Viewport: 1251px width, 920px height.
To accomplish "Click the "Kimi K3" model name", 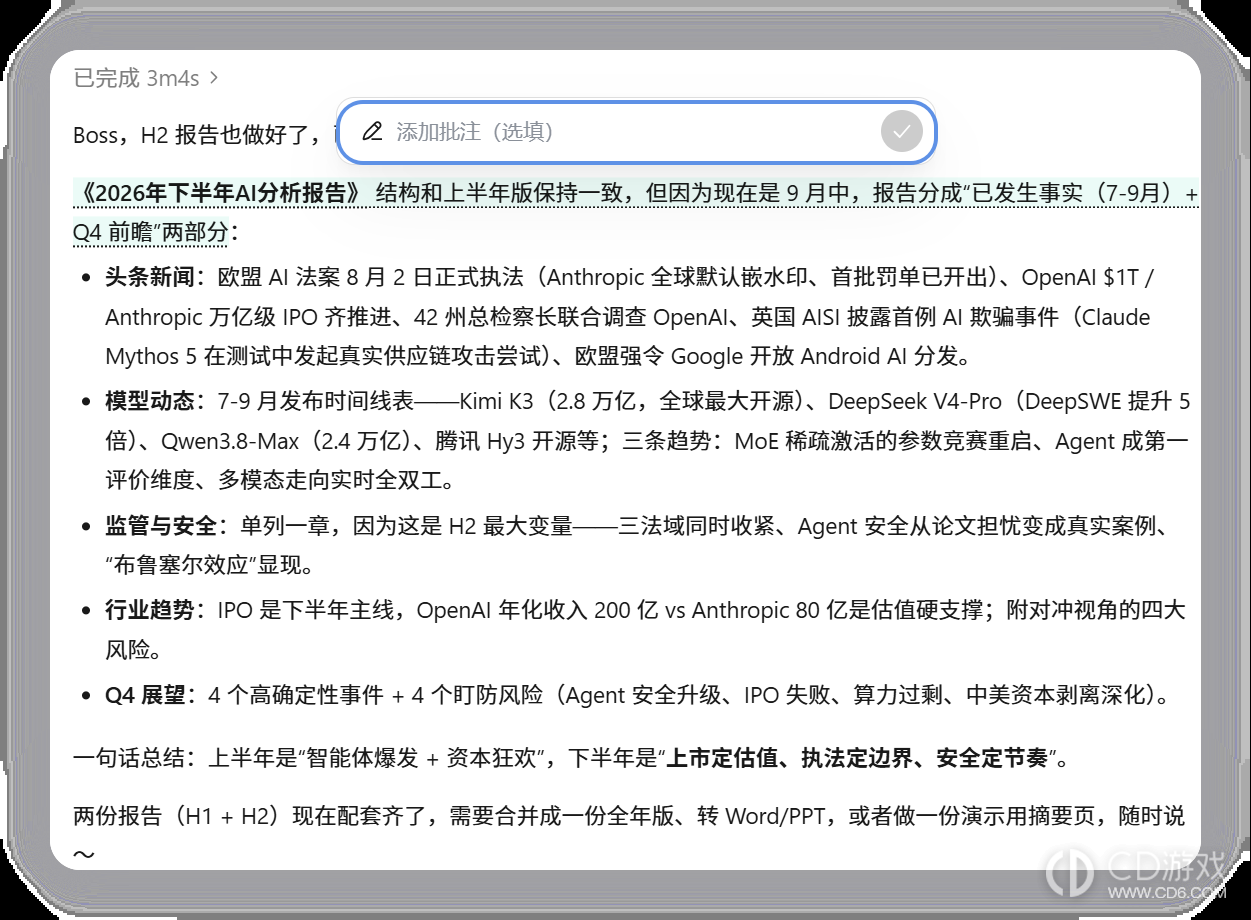I will [497, 402].
